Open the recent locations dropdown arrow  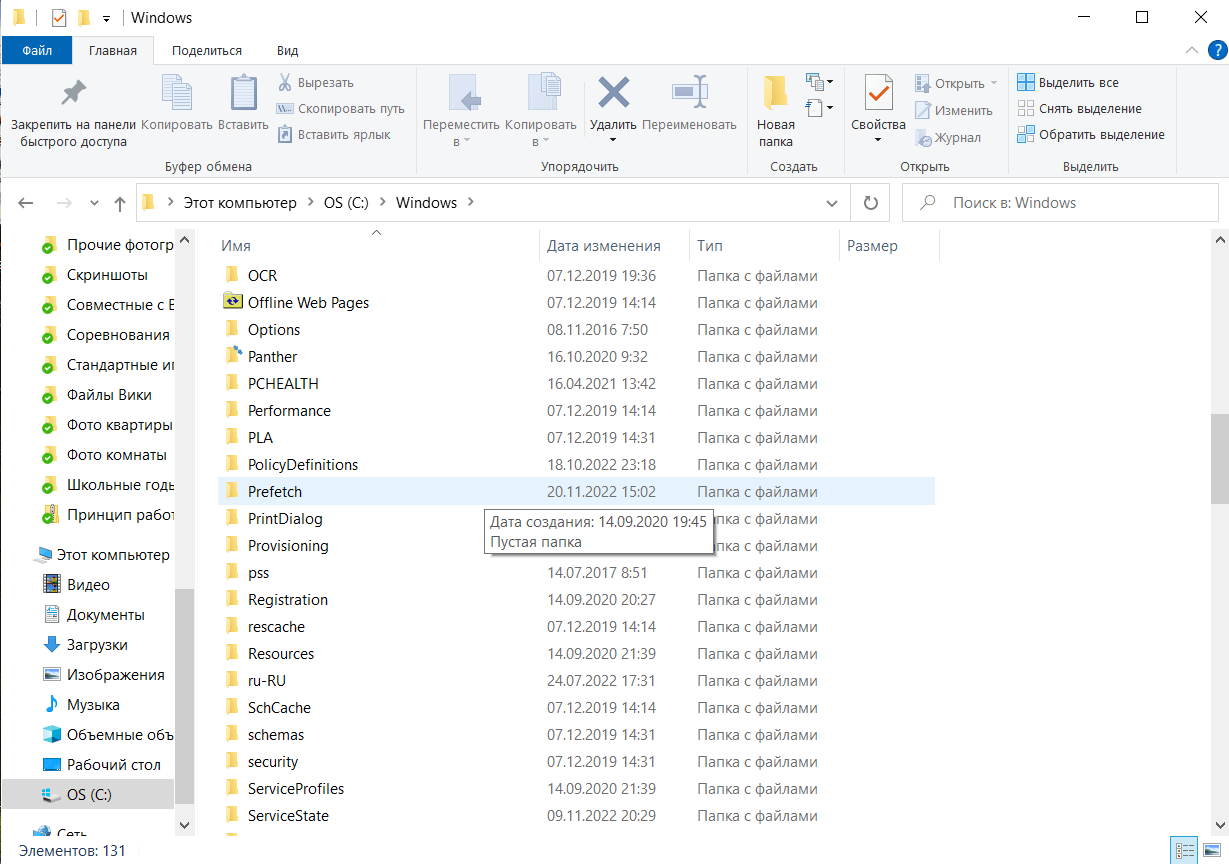click(94, 203)
